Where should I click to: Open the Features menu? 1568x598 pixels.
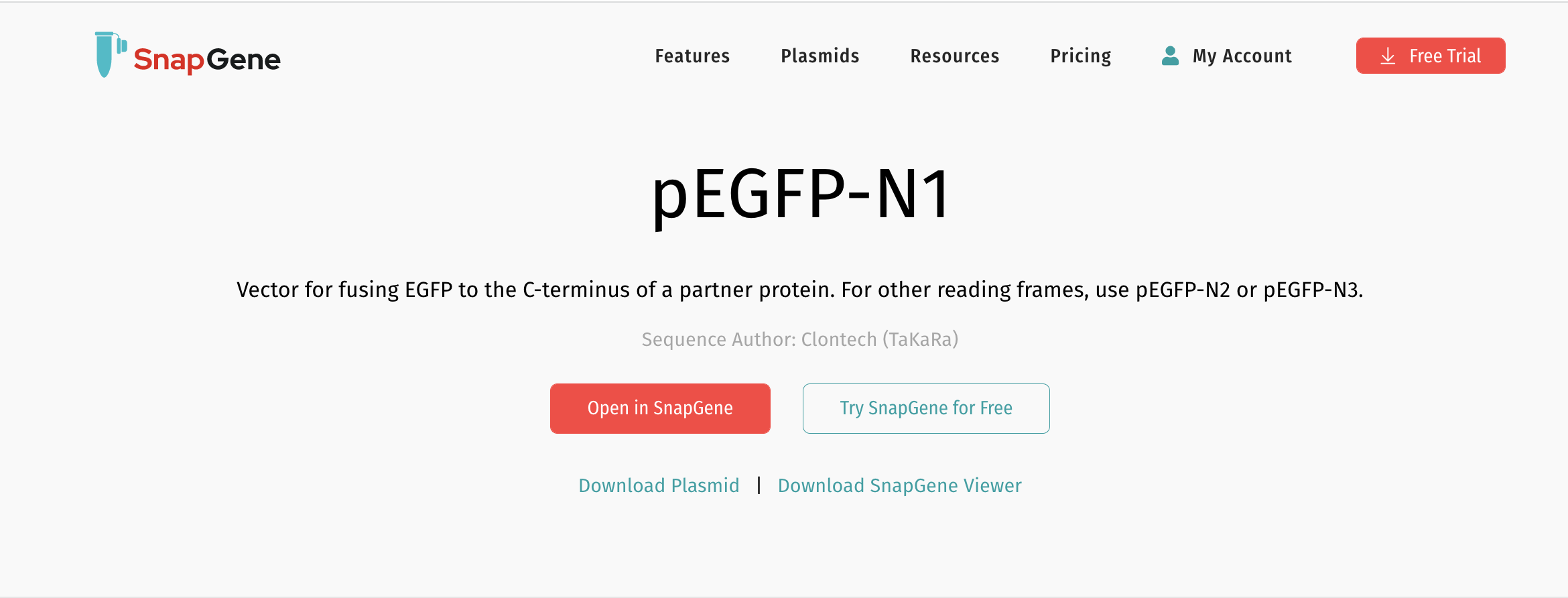pyautogui.click(x=692, y=56)
